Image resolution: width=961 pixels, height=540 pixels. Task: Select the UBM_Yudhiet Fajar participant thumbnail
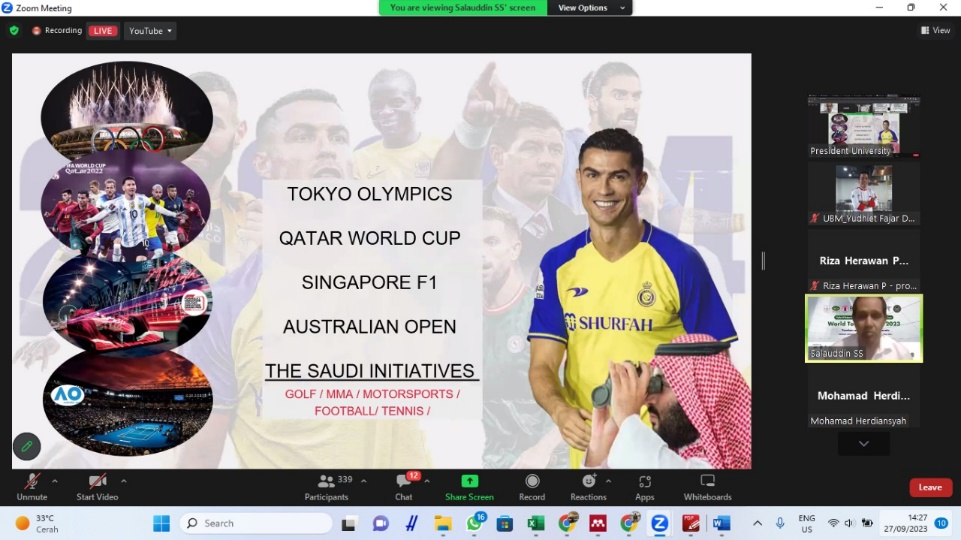coord(864,194)
